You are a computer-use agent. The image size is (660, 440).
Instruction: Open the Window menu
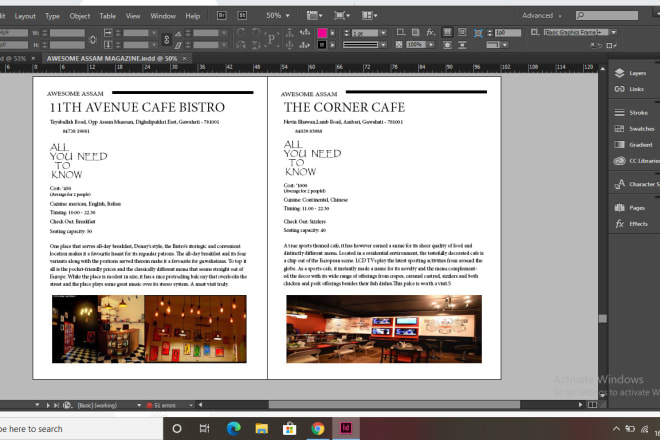pyautogui.click(x=163, y=16)
